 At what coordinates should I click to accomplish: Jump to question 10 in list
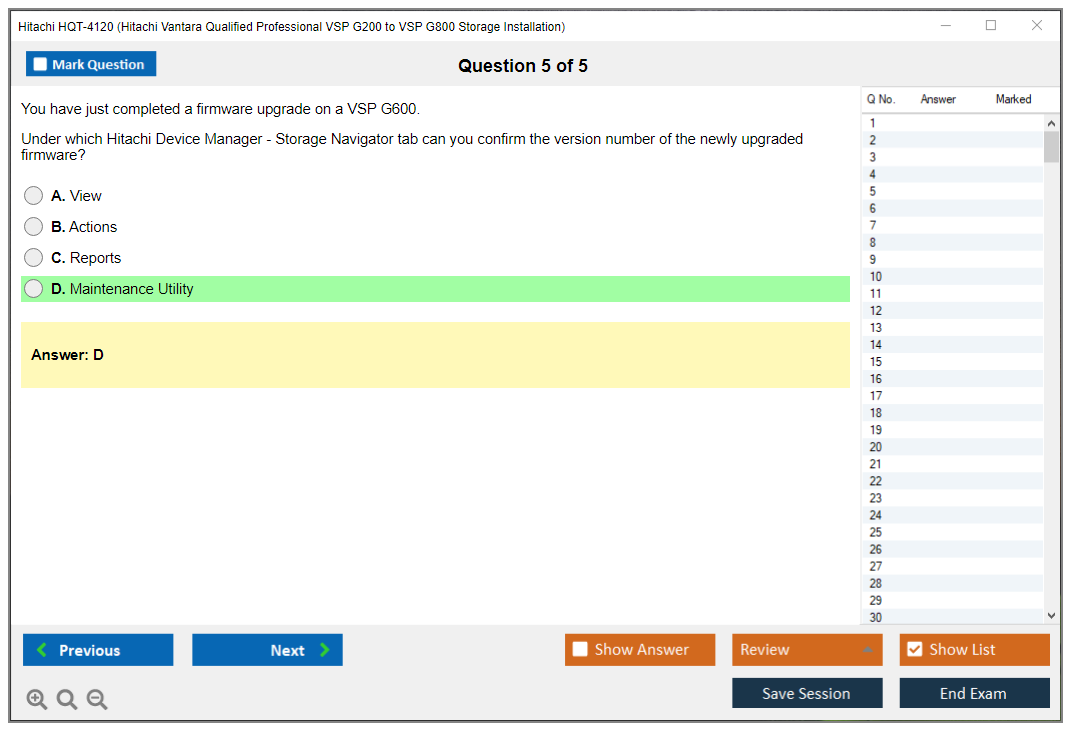(876, 277)
